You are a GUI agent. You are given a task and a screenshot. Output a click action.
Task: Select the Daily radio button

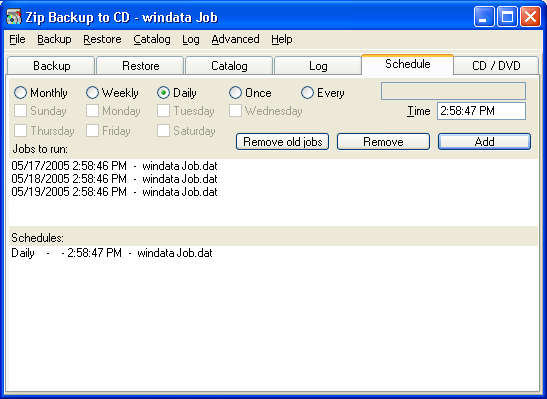click(177, 93)
